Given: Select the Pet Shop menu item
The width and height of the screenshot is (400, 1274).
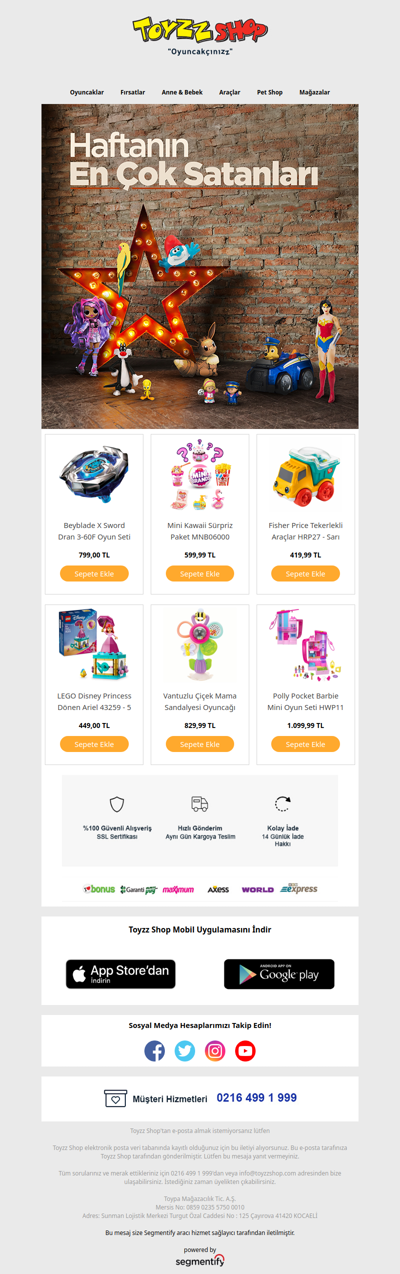Looking at the screenshot, I should 270,92.
